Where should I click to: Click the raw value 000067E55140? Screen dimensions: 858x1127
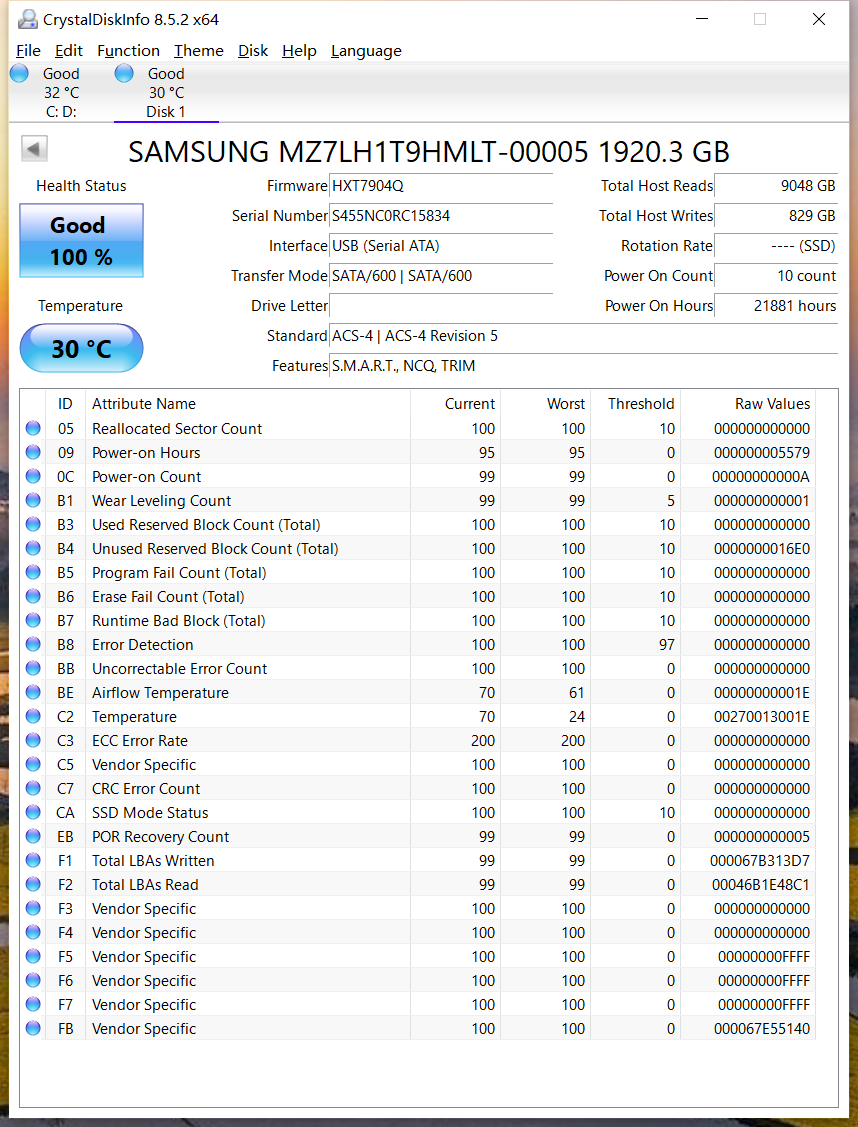[x=762, y=1029]
